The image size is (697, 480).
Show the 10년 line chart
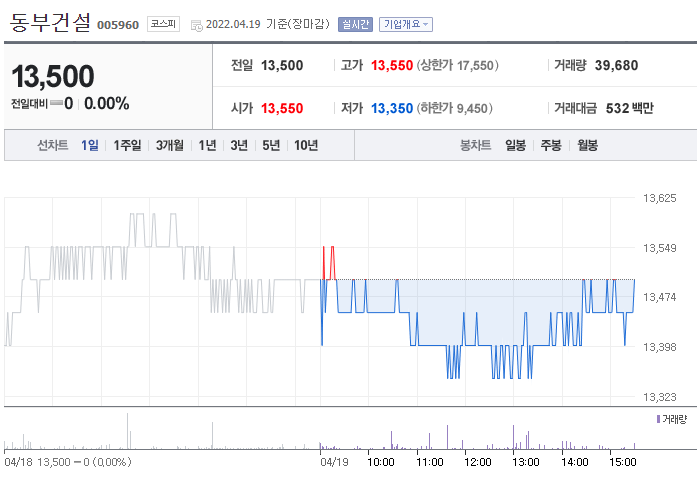point(306,145)
